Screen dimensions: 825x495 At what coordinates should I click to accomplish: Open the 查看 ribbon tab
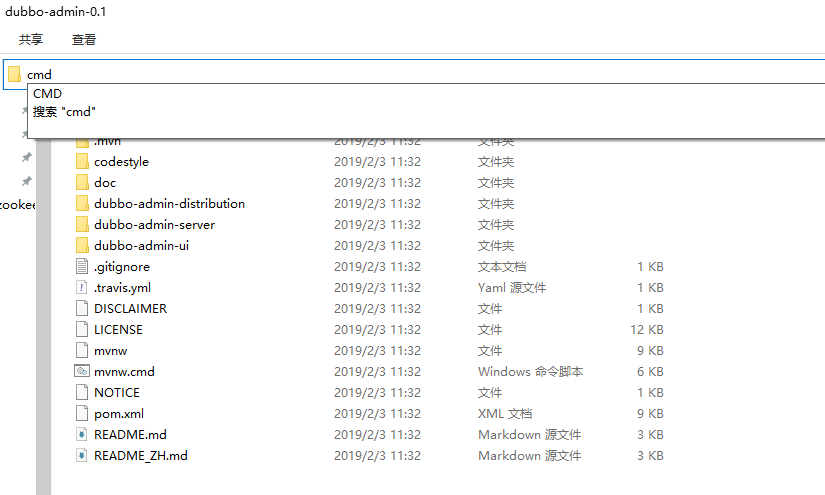click(x=84, y=40)
